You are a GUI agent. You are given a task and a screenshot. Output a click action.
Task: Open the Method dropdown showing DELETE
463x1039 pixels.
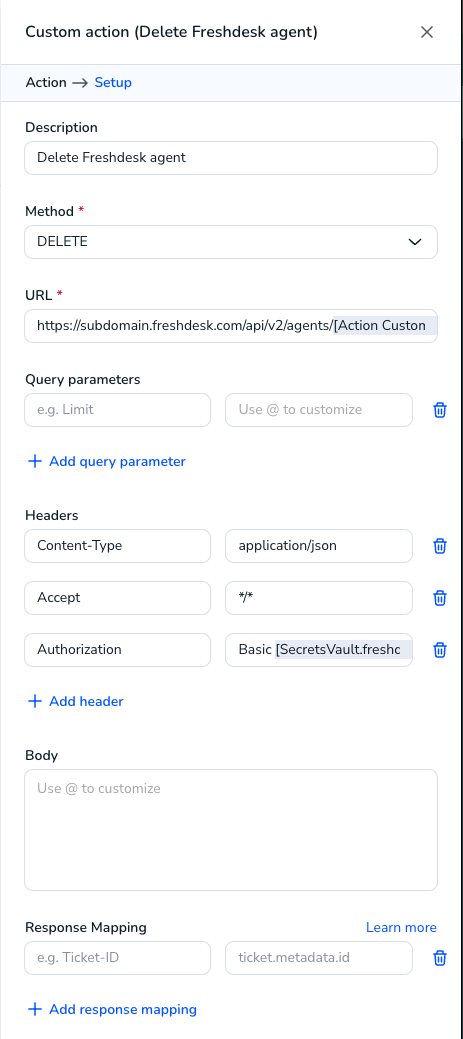coord(231,242)
